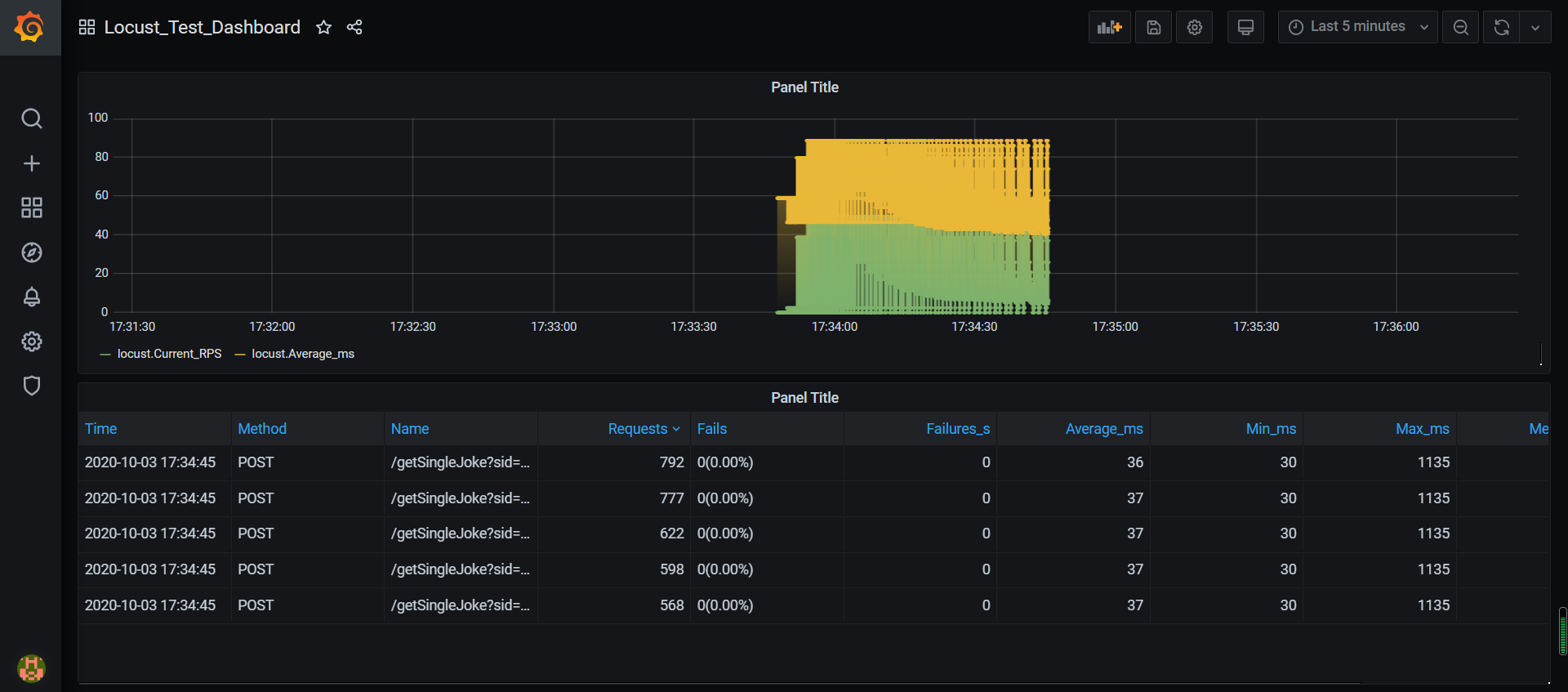Toggle the Requests column sort arrow
This screenshot has height=692, width=1568.
[676, 429]
